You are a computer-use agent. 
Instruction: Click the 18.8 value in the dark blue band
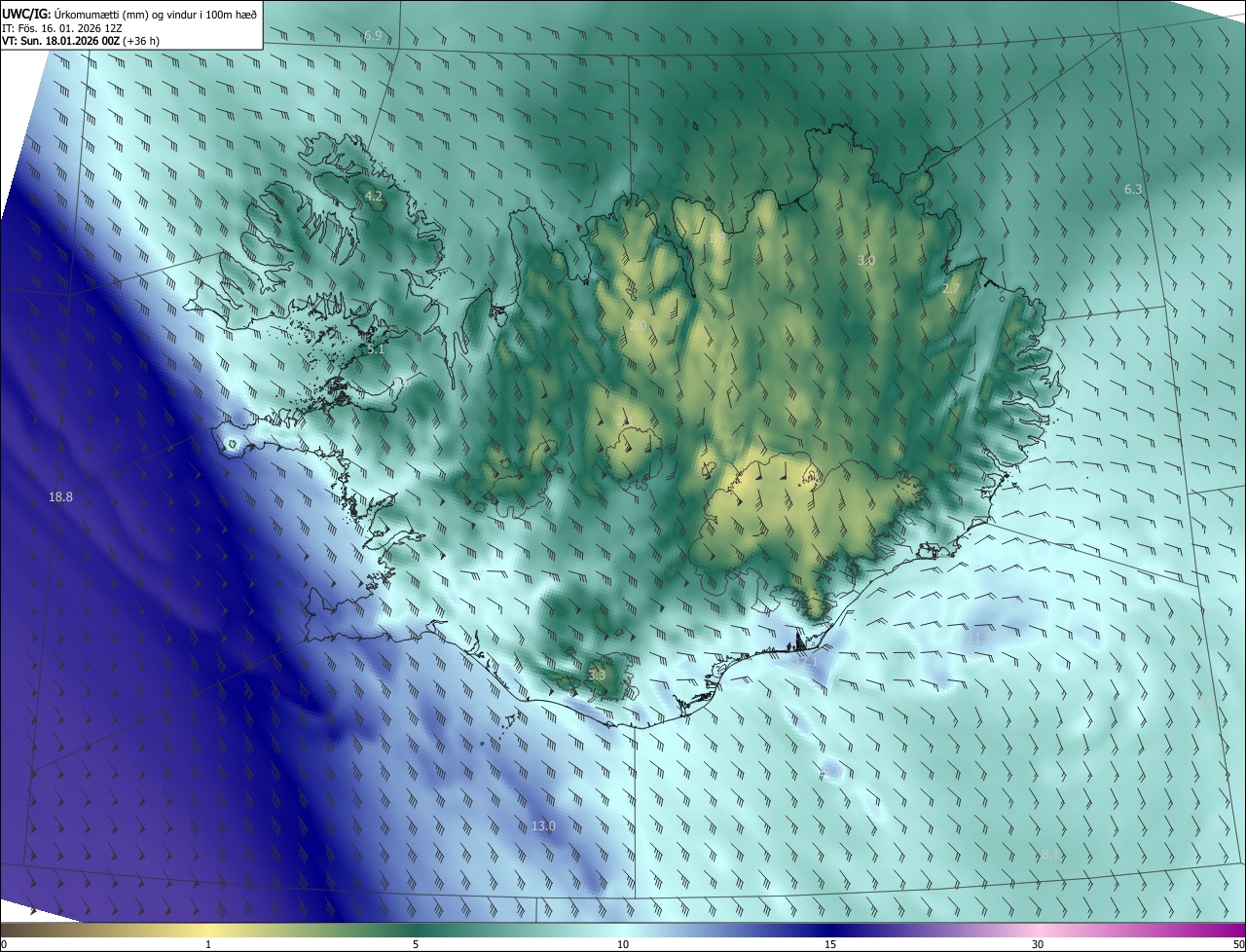(60, 496)
